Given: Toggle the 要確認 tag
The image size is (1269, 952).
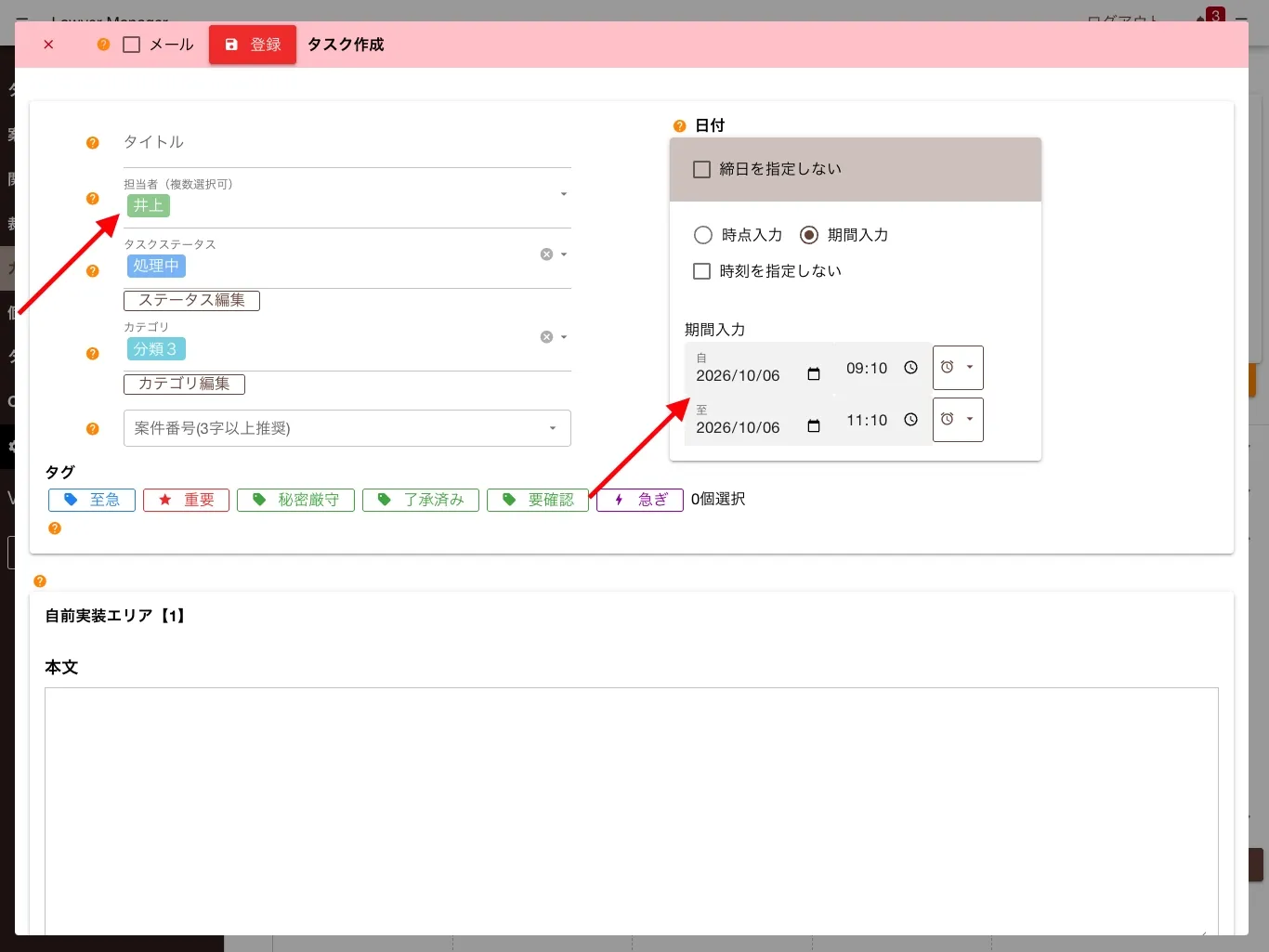Looking at the screenshot, I should (538, 500).
